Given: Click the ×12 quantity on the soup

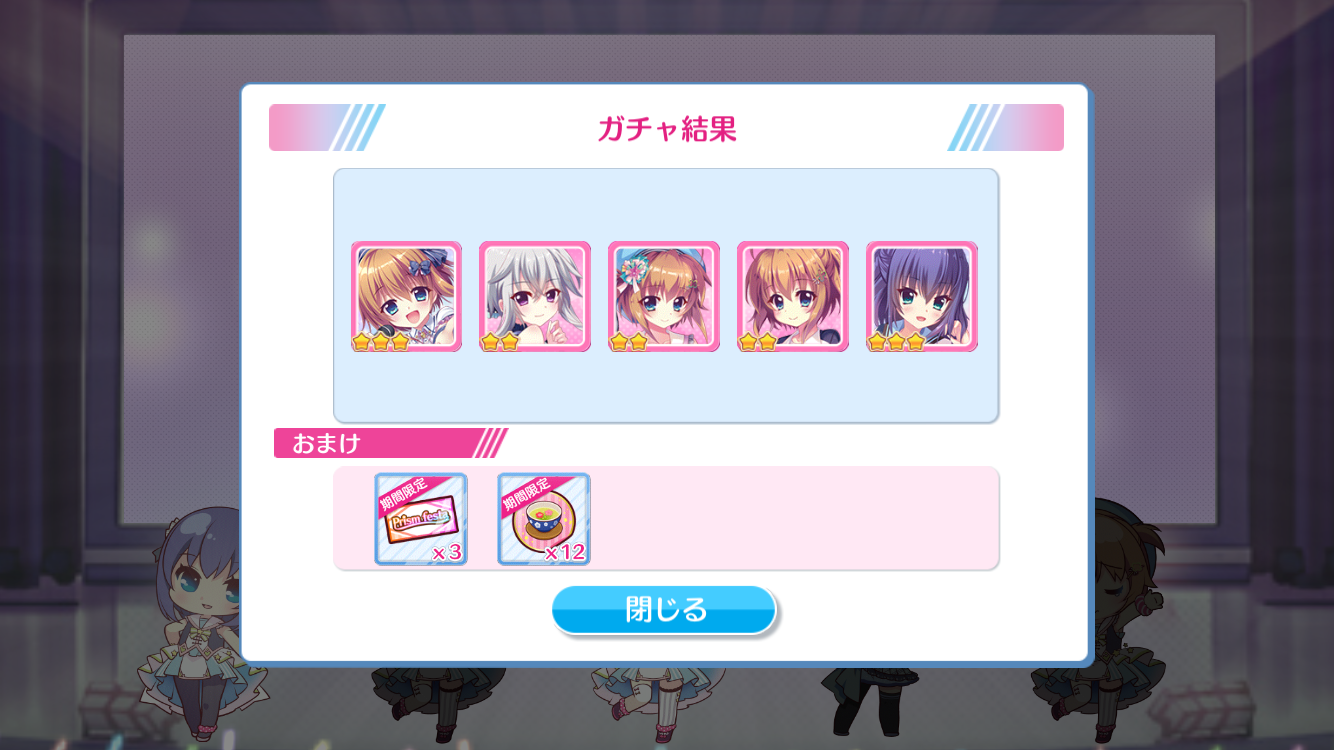Looking at the screenshot, I should click(x=565, y=552).
